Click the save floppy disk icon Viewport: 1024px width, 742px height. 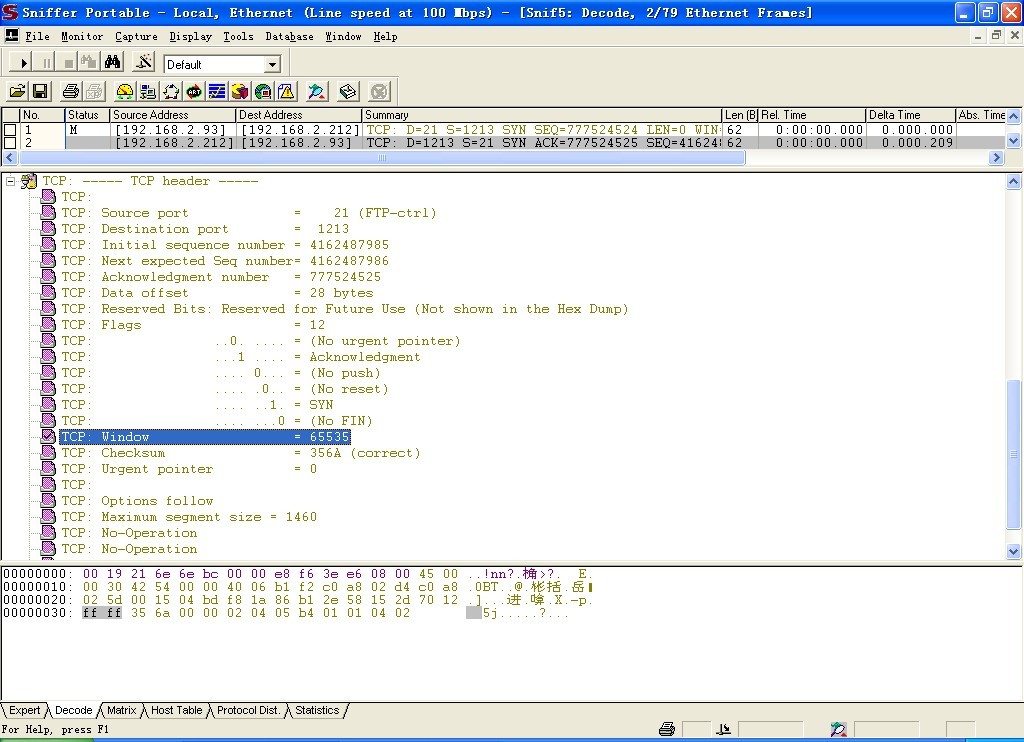(x=40, y=91)
